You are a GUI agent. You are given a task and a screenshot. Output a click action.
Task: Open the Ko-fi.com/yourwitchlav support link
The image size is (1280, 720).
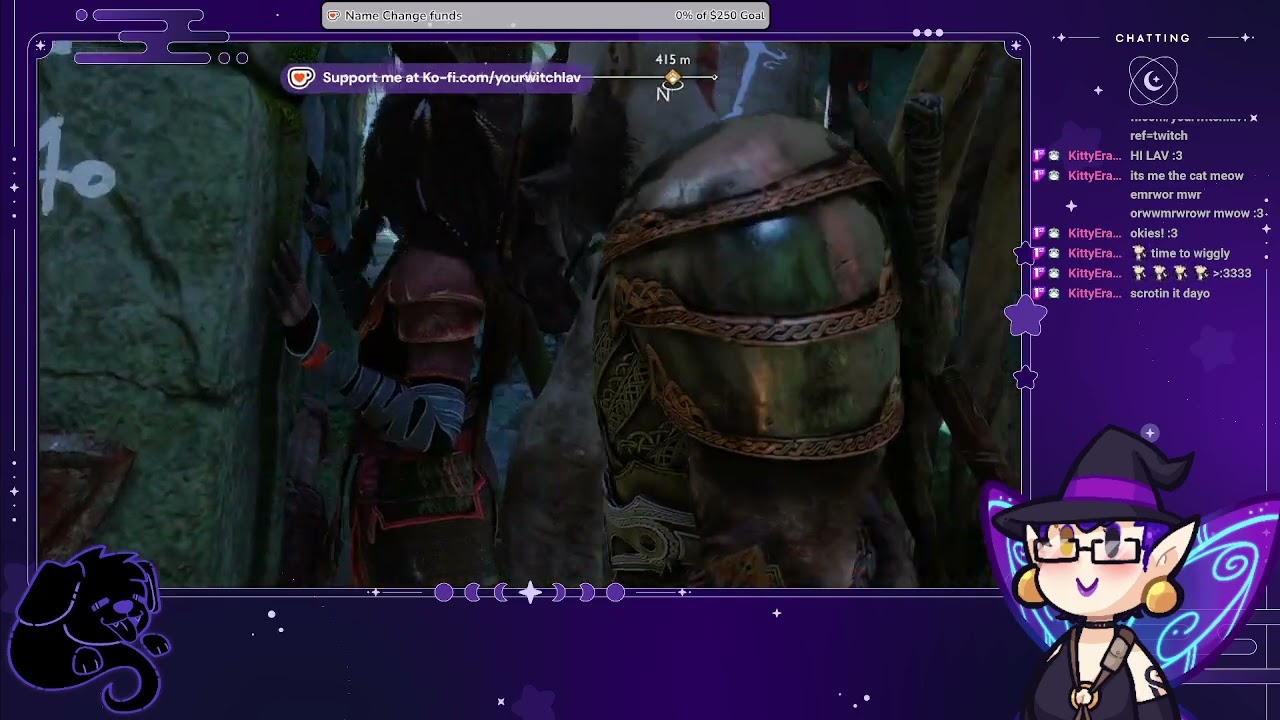[x=452, y=78]
